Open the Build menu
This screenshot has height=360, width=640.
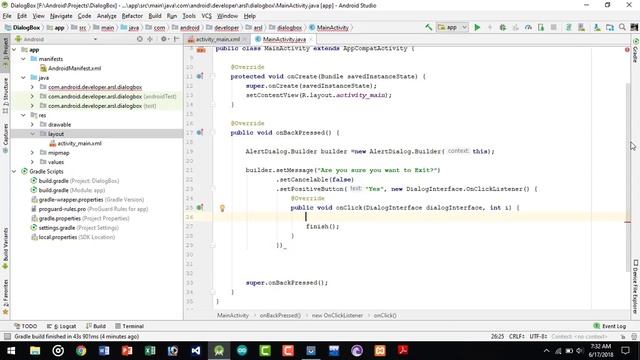[155, 16]
